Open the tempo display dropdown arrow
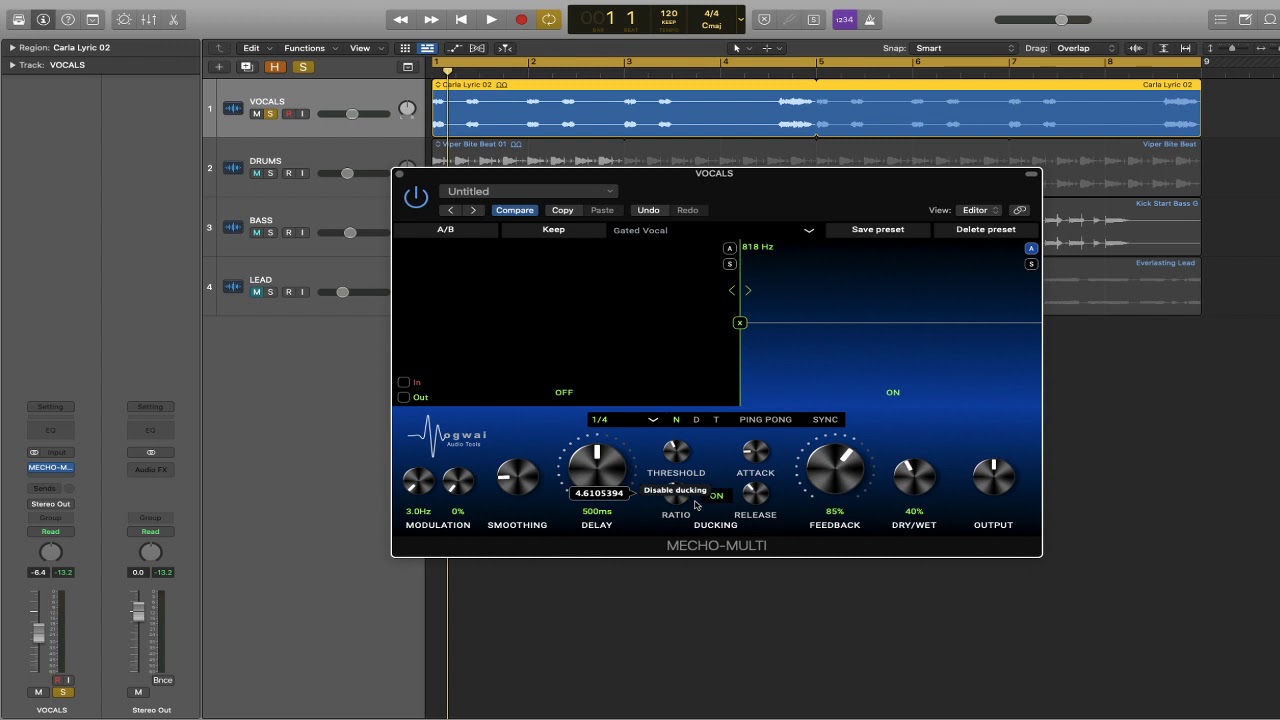Image resolution: width=1280 pixels, height=720 pixels. click(740, 19)
